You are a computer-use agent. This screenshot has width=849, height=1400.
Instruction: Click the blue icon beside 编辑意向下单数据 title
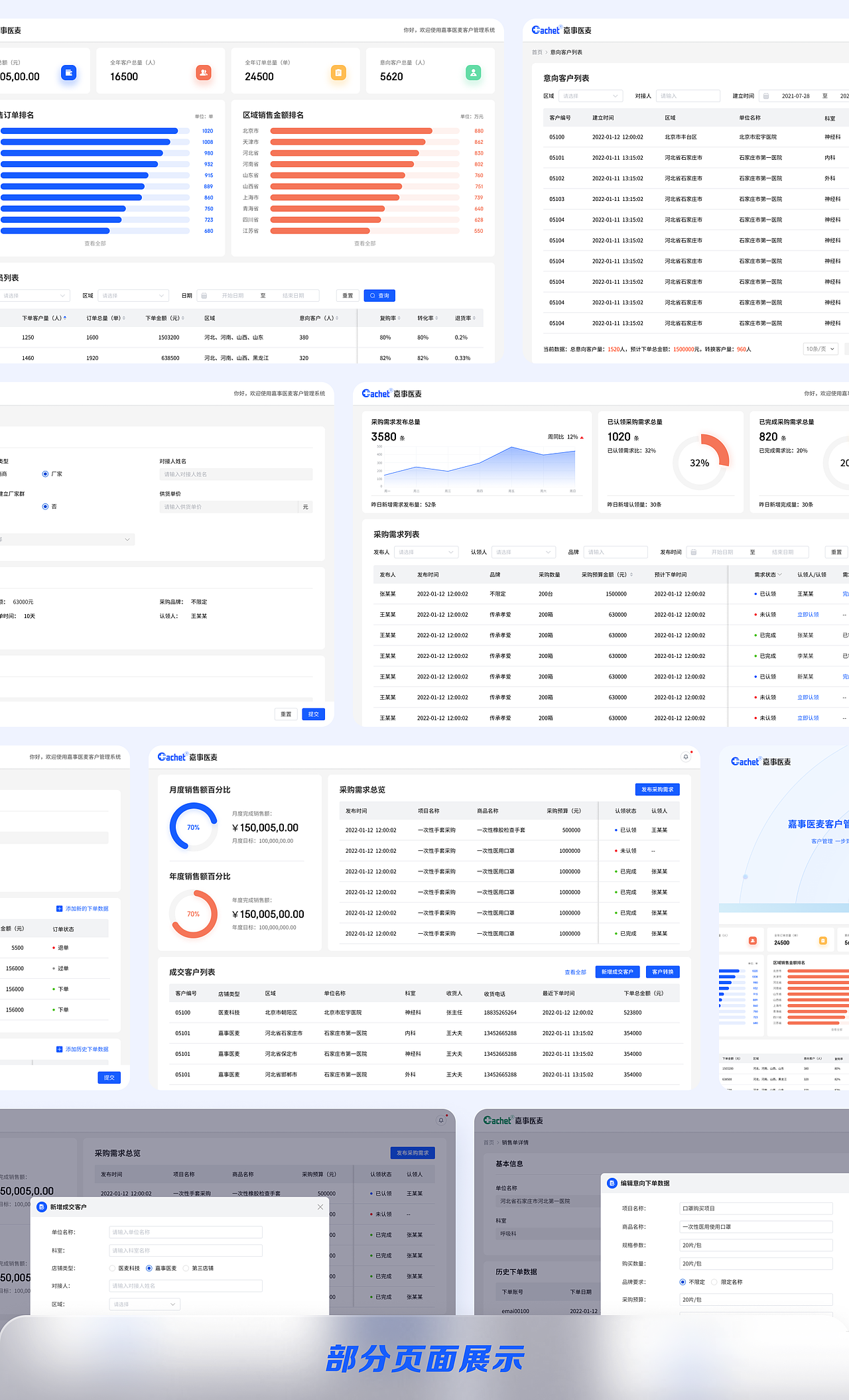click(x=612, y=1183)
